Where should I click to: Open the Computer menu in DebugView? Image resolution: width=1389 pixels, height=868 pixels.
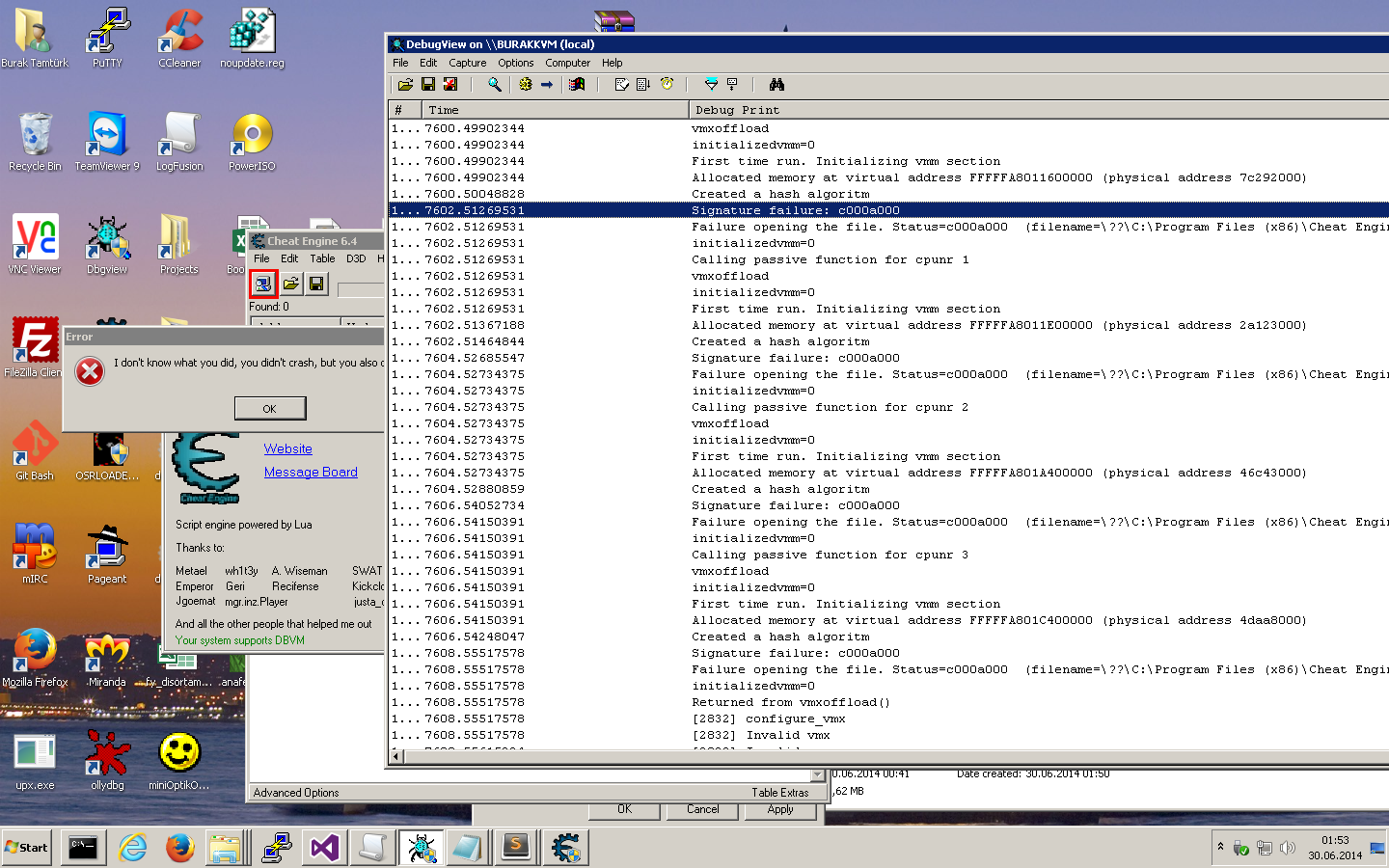[567, 63]
